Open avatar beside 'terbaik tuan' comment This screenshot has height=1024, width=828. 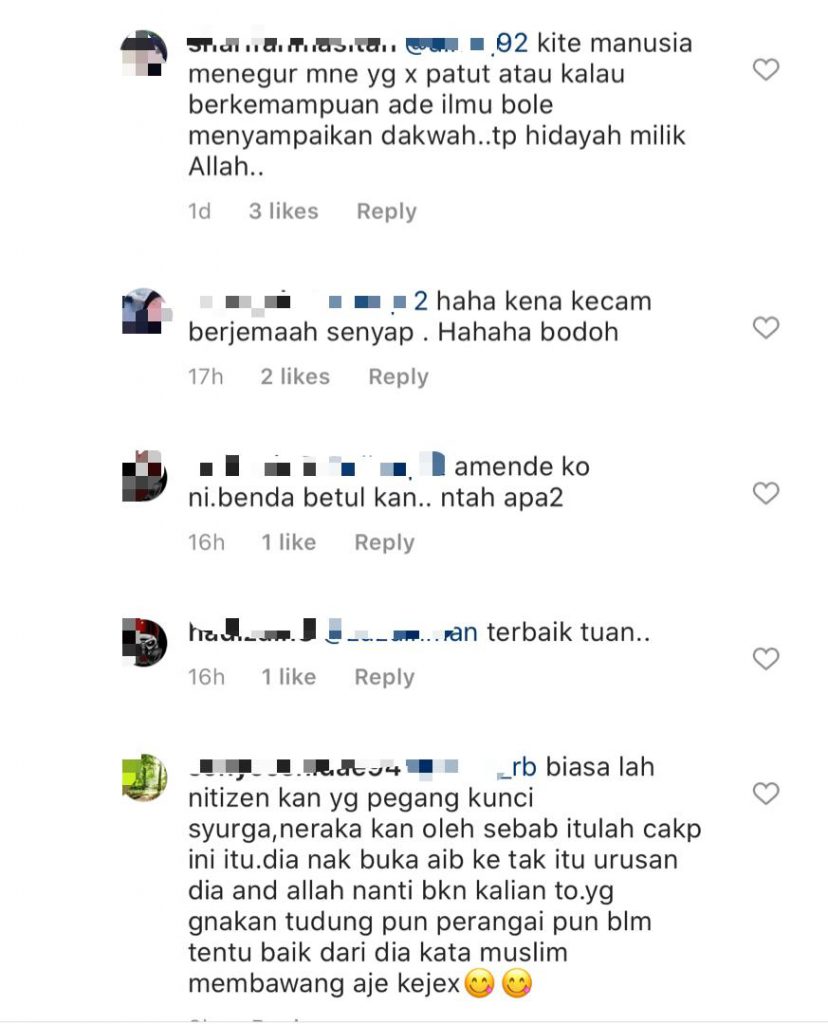(x=144, y=643)
